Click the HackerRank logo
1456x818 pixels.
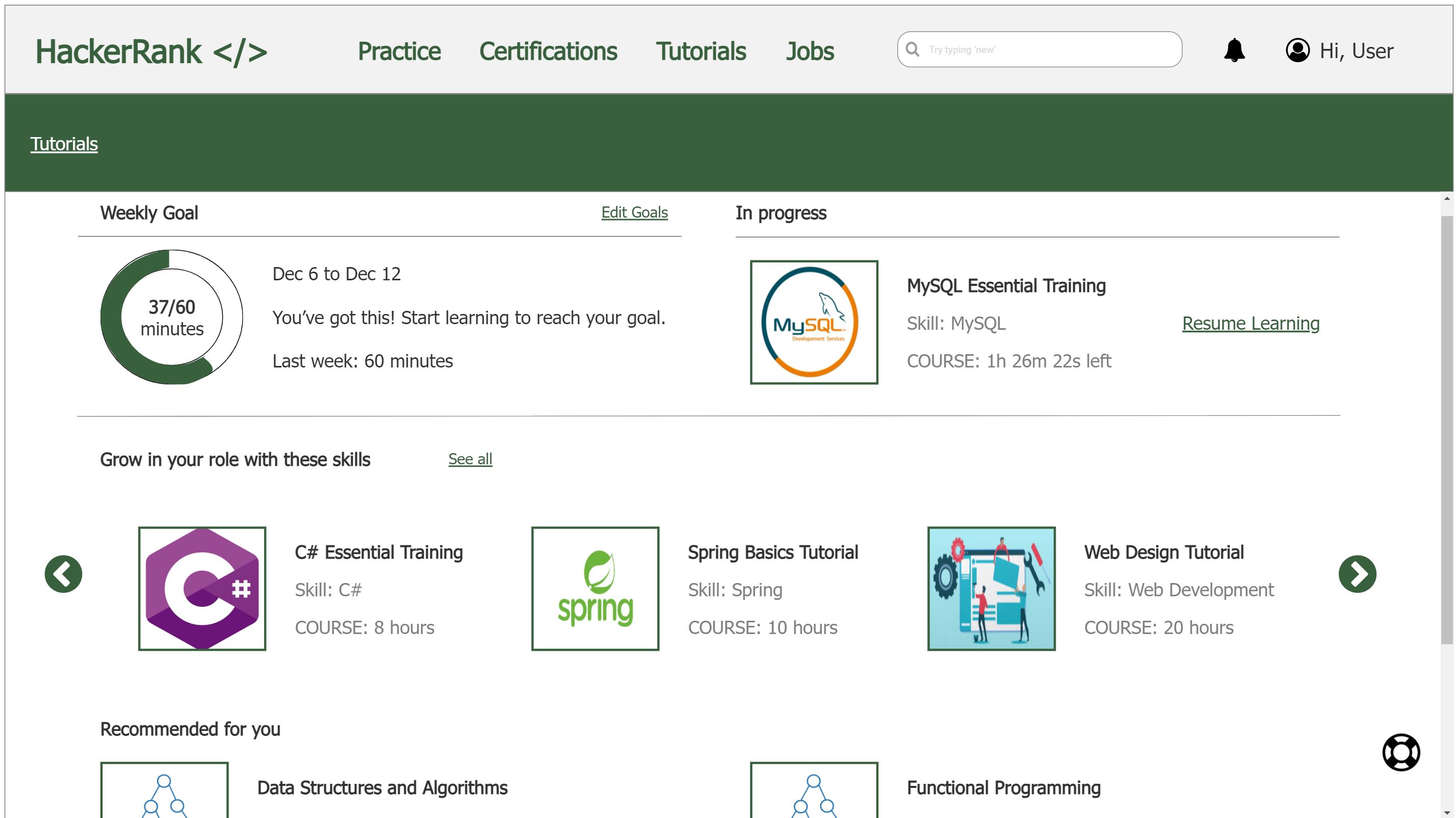click(x=150, y=51)
